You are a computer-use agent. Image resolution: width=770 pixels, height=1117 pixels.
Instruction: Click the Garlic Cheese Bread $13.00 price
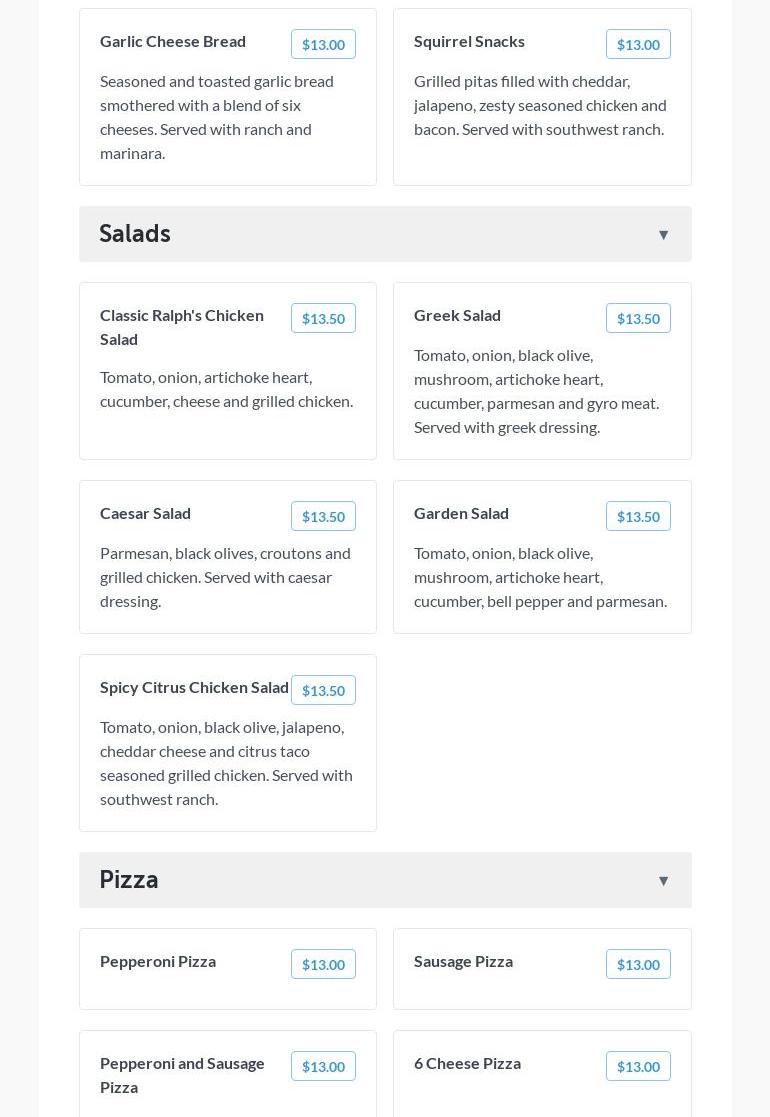coord(323,44)
